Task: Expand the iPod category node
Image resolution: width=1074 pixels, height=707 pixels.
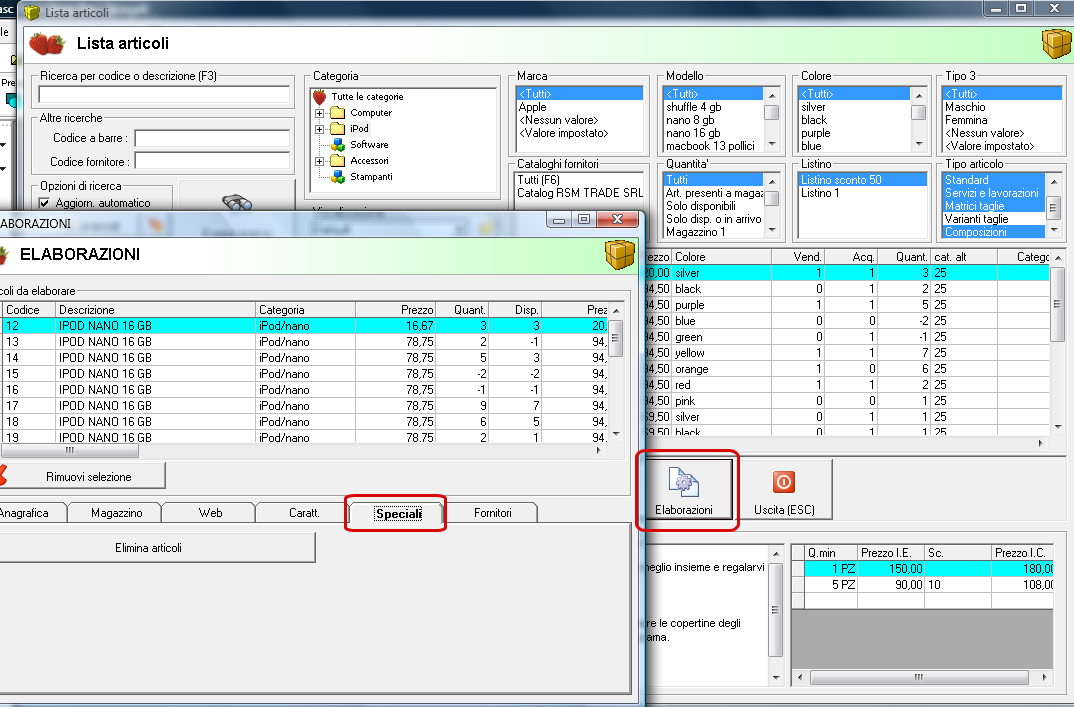Action: click(319, 129)
